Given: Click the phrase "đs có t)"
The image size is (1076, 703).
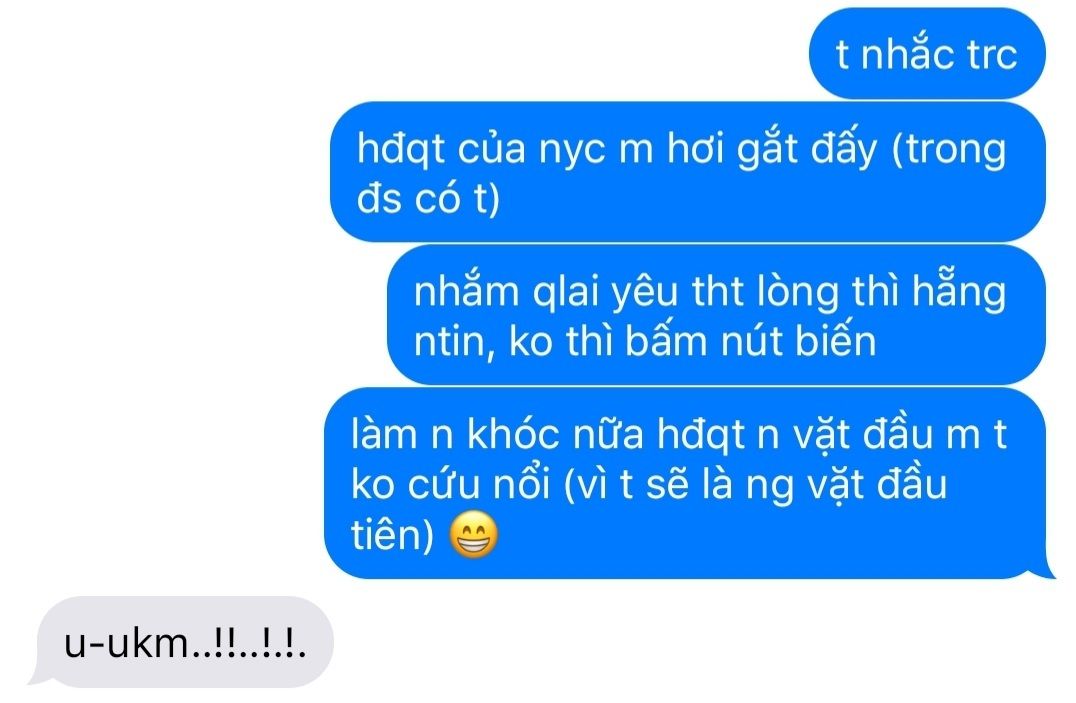Looking at the screenshot, I should point(428,199).
